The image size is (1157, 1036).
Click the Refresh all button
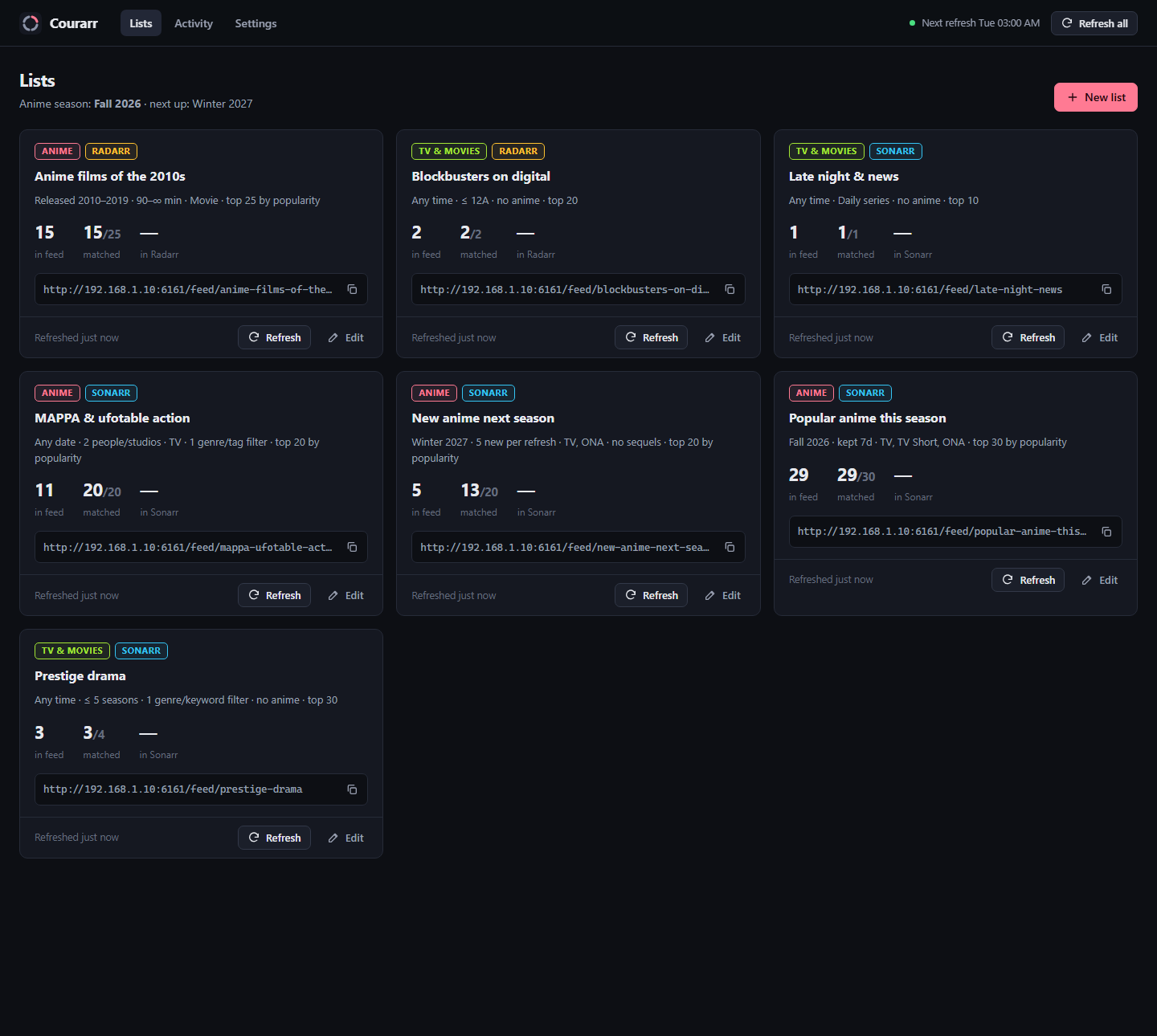[x=1094, y=23]
